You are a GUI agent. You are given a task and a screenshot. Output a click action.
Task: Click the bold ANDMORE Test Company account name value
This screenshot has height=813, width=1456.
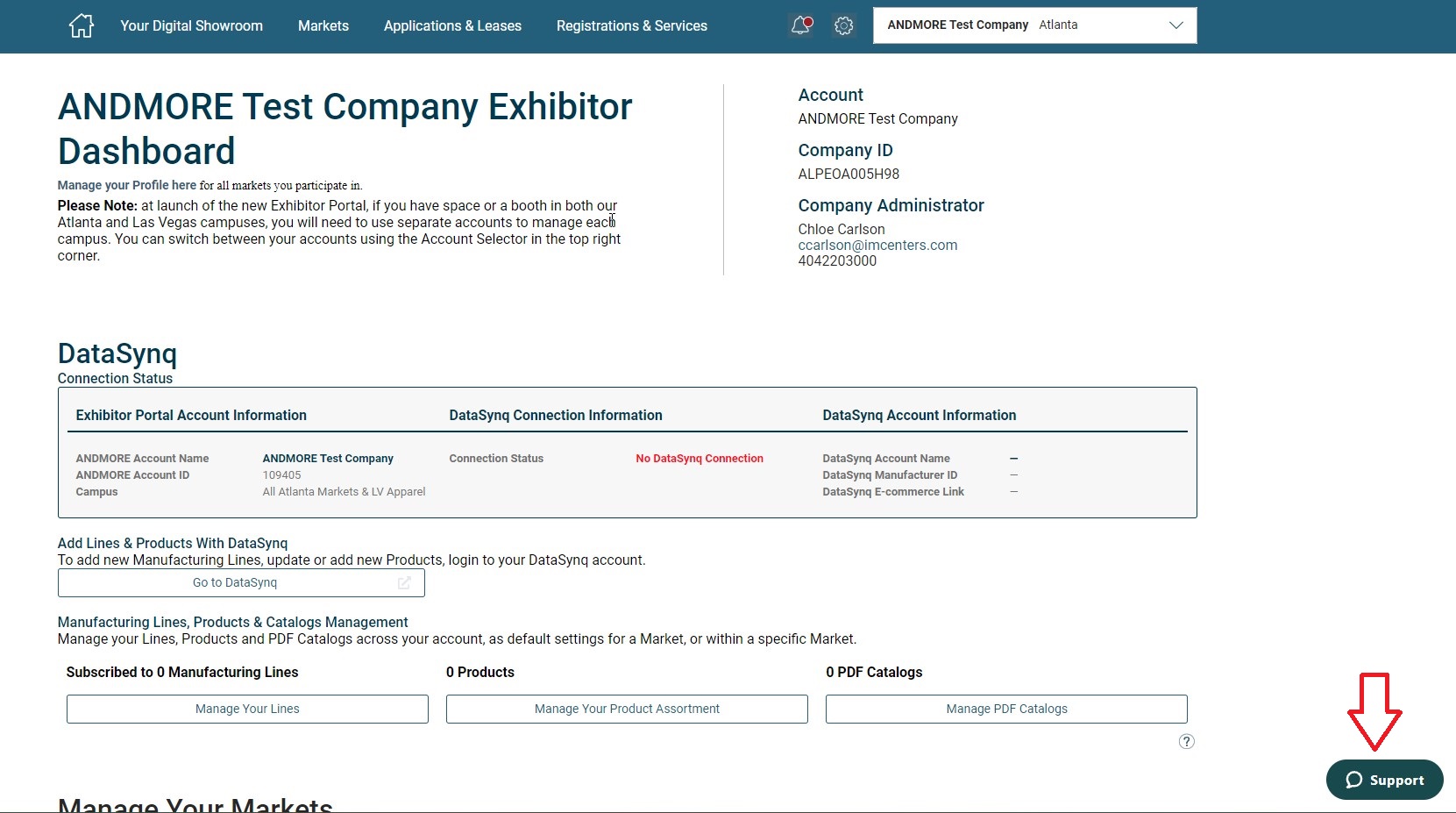pyautogui.click(x=328, y=459)
